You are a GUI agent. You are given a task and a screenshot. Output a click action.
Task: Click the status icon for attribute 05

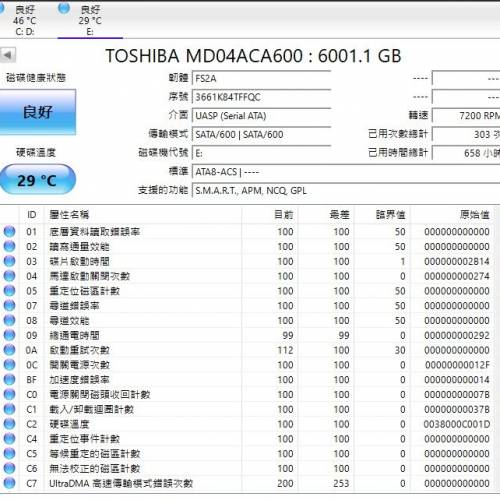point(9,291)
